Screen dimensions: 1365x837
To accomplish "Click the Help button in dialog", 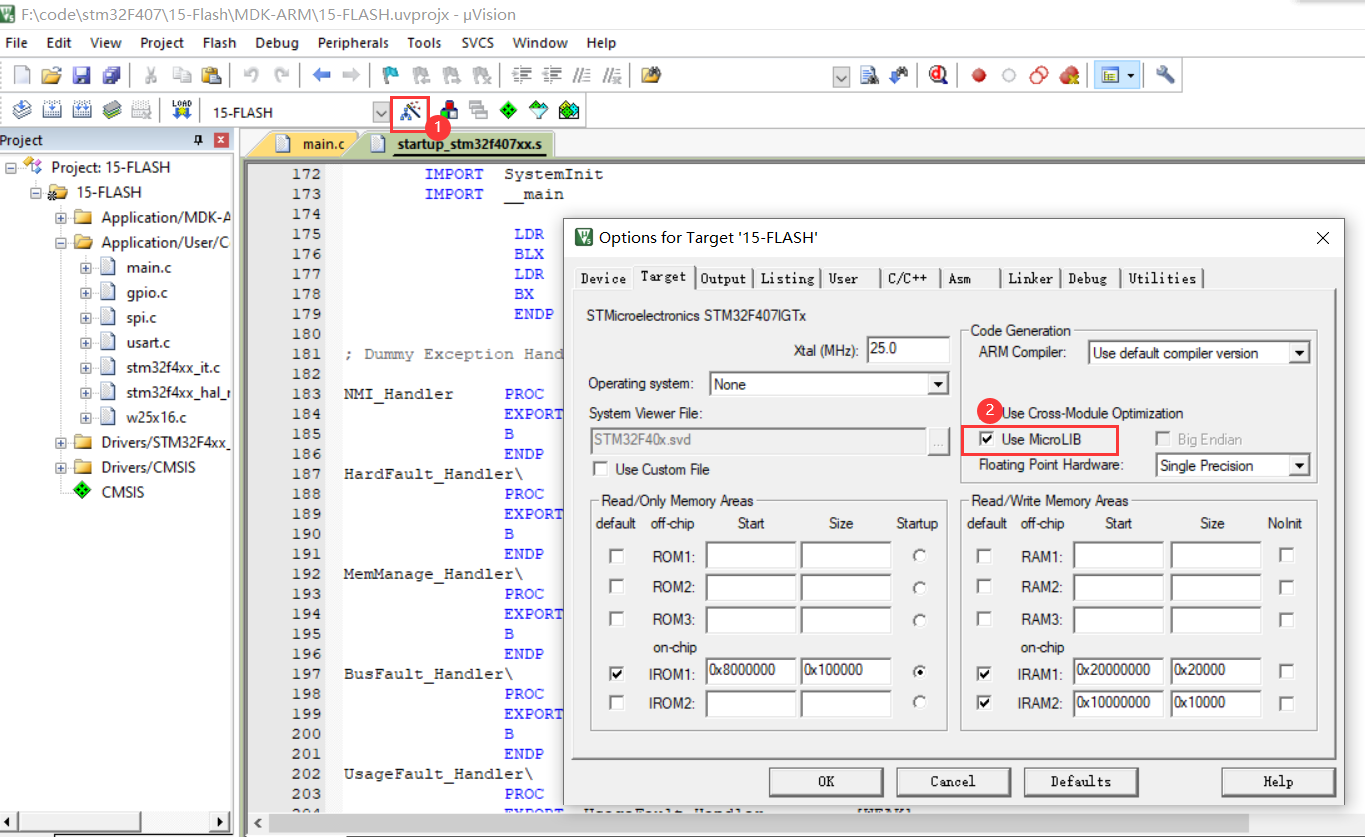I will coord(1278,781).
